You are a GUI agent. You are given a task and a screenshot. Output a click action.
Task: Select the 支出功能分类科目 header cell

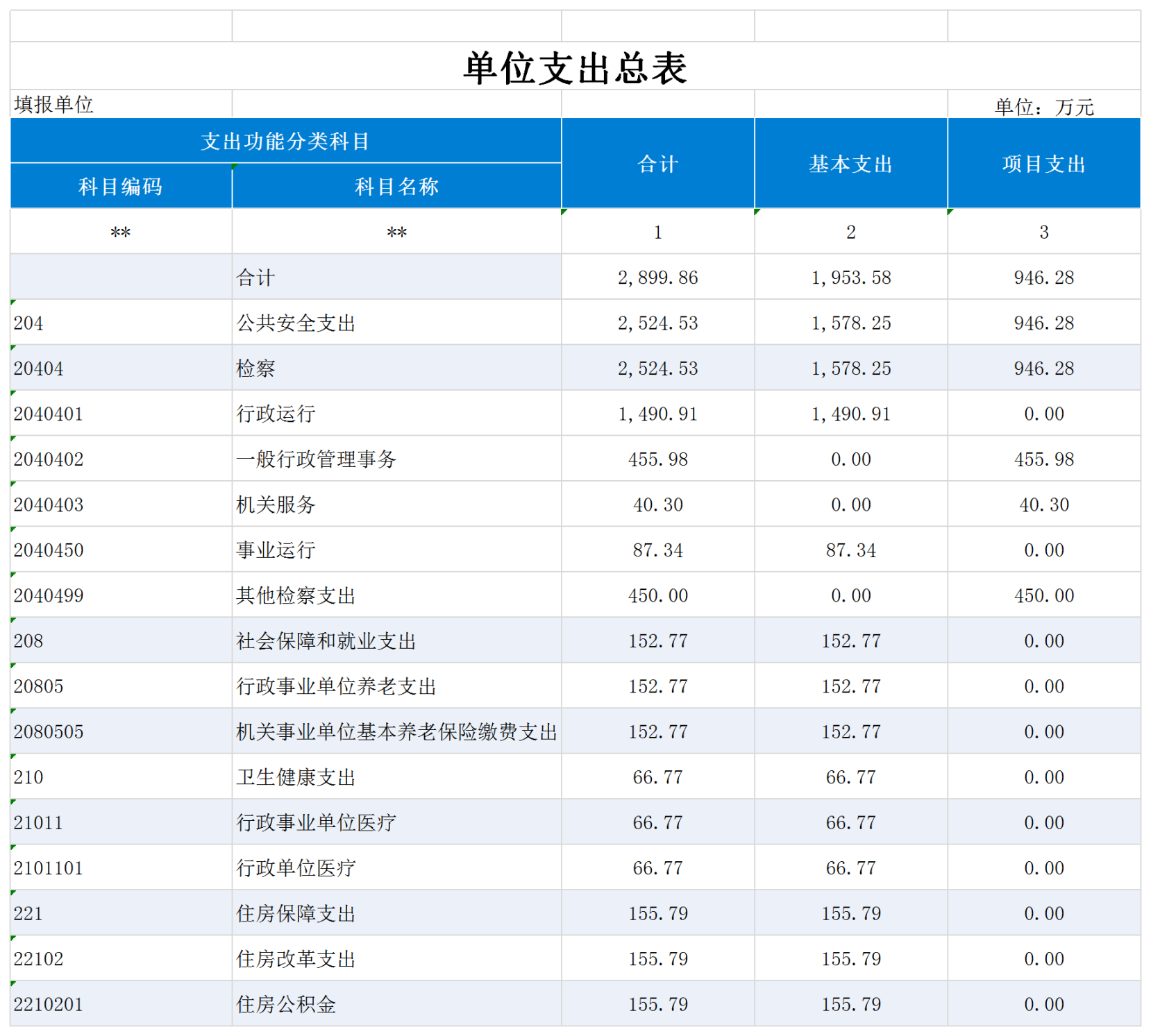[x=285, y=142]
